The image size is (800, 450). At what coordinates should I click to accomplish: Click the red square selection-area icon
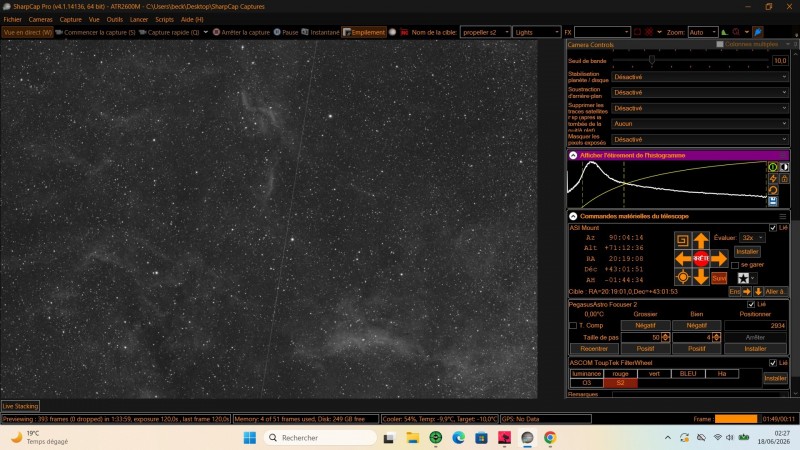[637, 32]
